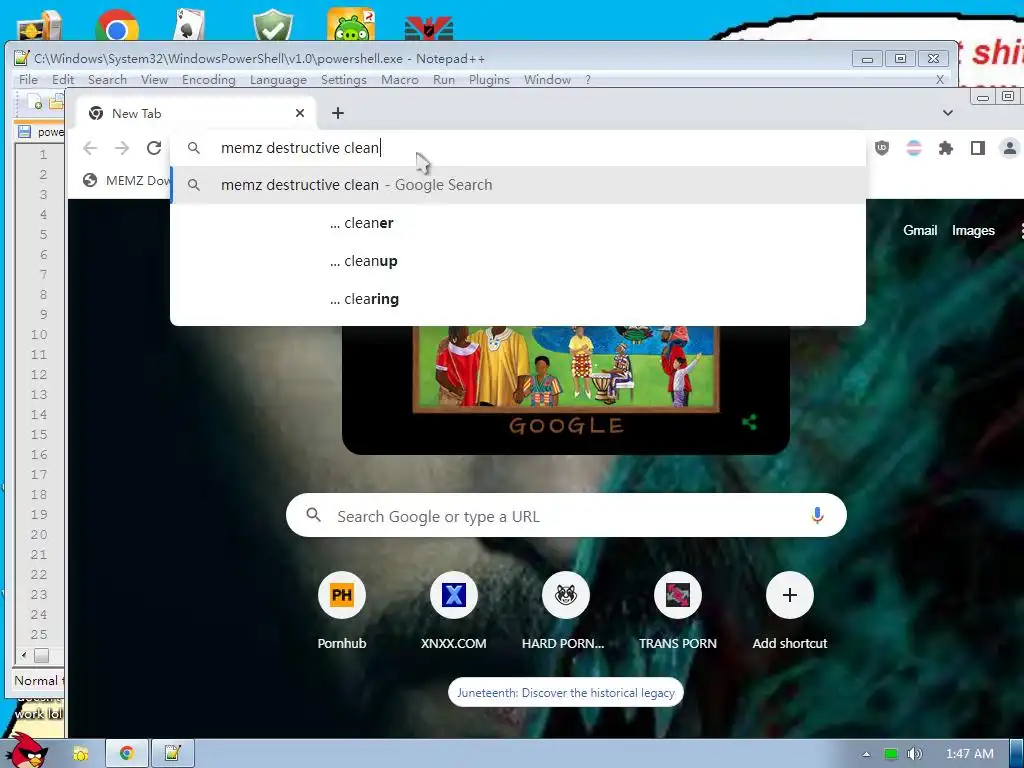The height and width of the screenshot is (768, 1024).
Task: Open the Notepad++ Edit menu
Action: 63,80
